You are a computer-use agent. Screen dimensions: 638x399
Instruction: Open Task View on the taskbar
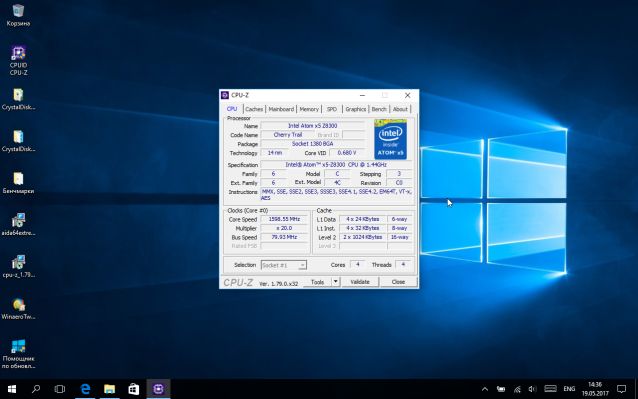pyautogui.click(x=59, y=389)
